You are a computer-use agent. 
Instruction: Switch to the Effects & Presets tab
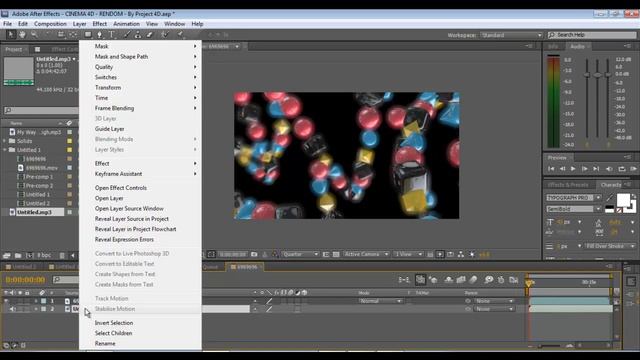[x=568, y=185]
